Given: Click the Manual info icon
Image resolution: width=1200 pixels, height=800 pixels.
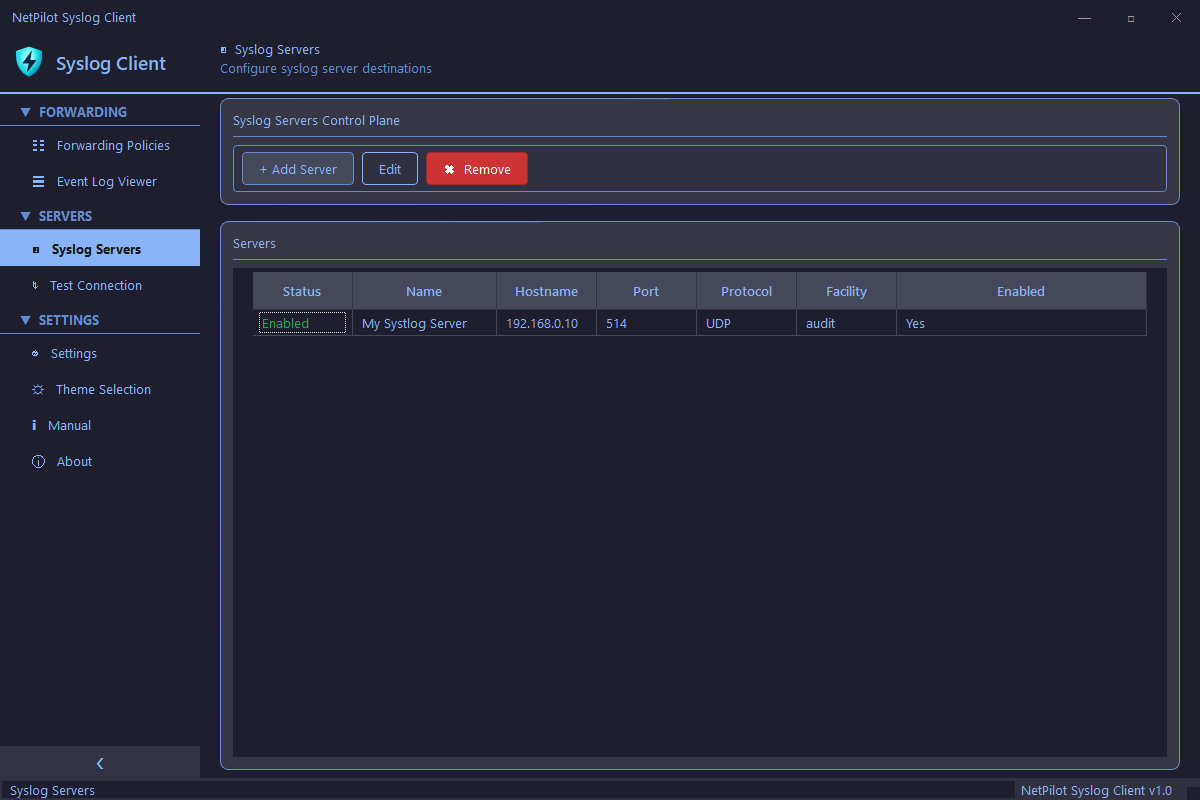Looking at the screenshot, I should click(x=33, y=425).
